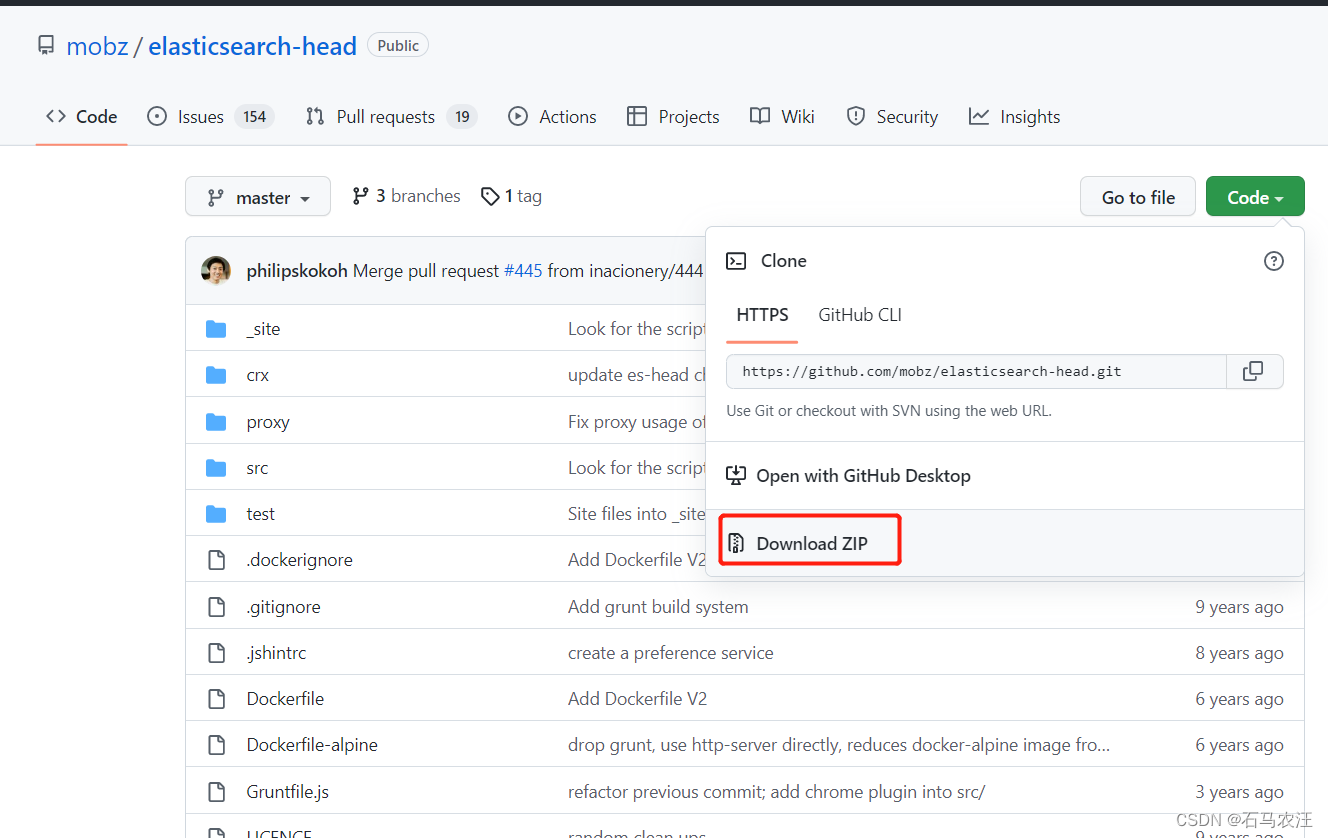Screen dimensions: 1328x838
Task: Open 'Add grunt build system' commit message
Action: pos(658,607)
